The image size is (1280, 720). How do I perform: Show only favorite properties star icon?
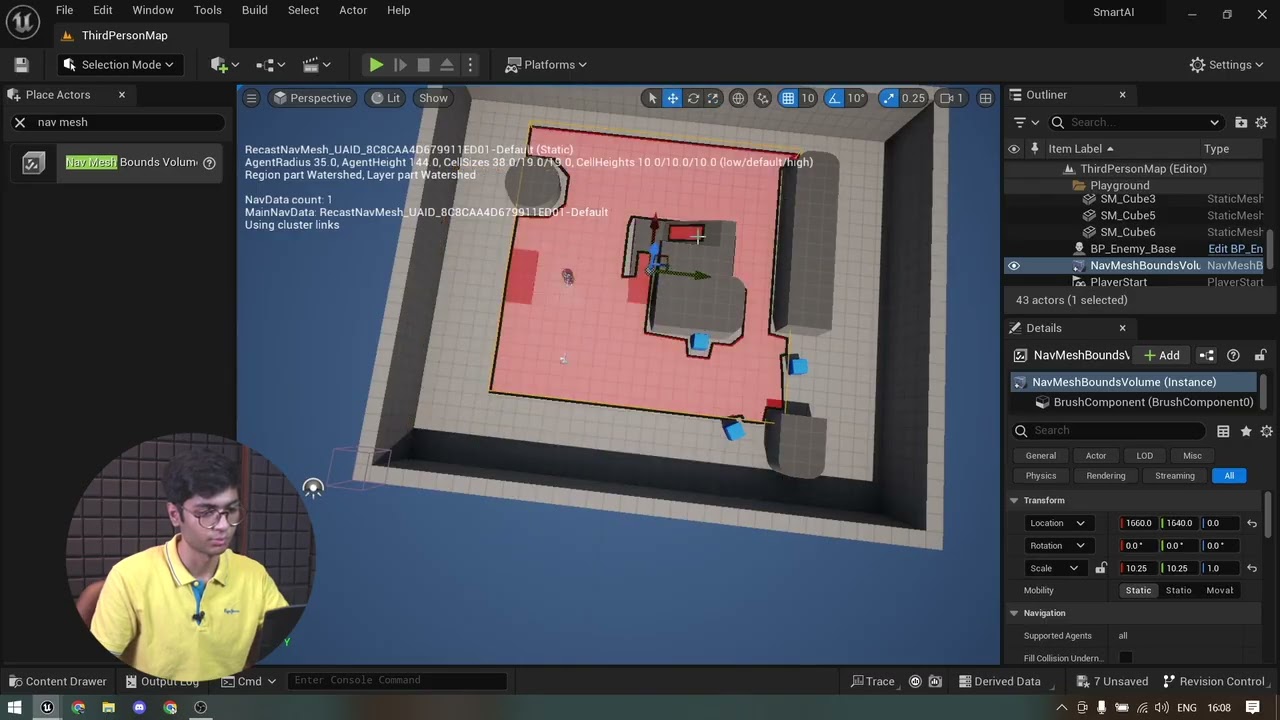pyautogui.click(x=1246, y=431)
